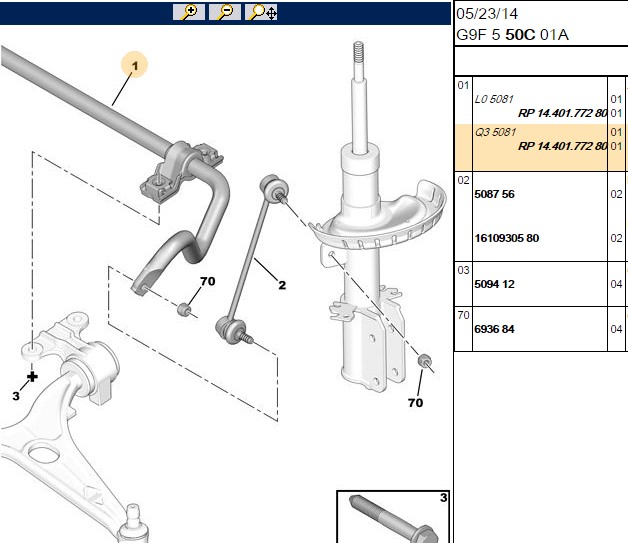Click RP 14.401.772 80 under L0 5081
Screen dimensions: 628x543
[563, 113]
